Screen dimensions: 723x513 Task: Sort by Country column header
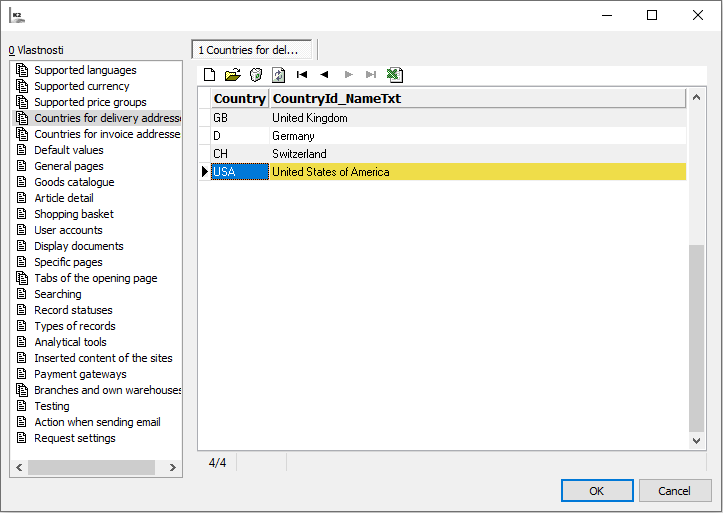pos(240,99)
